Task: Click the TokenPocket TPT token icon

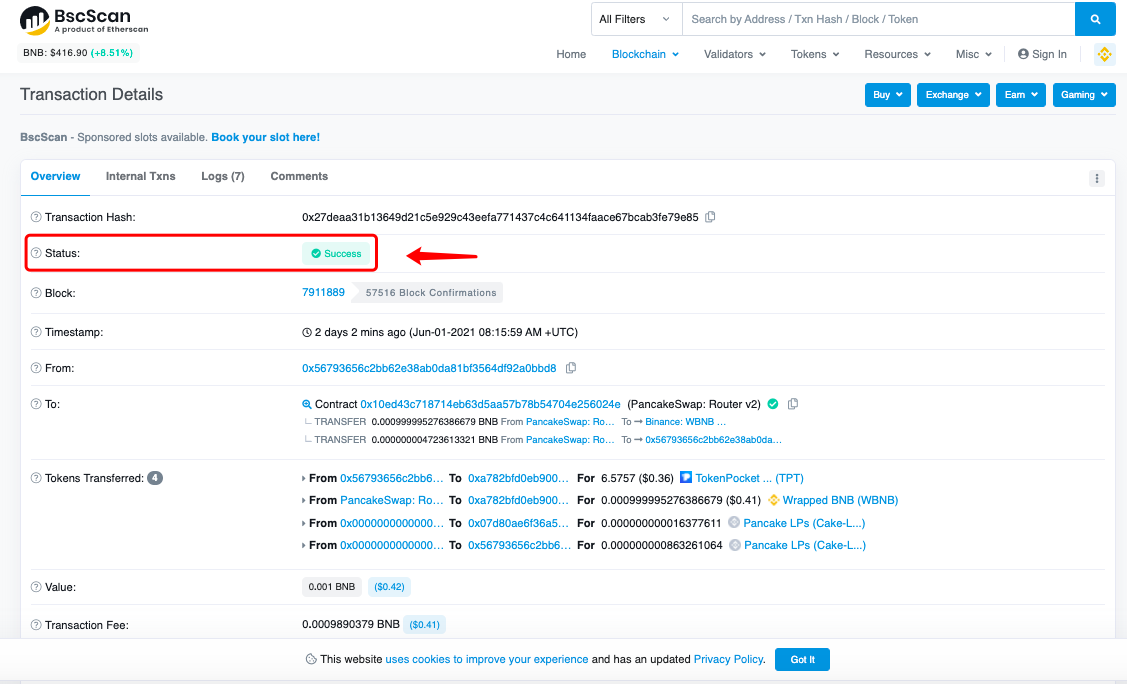Action: coord(686,478)
